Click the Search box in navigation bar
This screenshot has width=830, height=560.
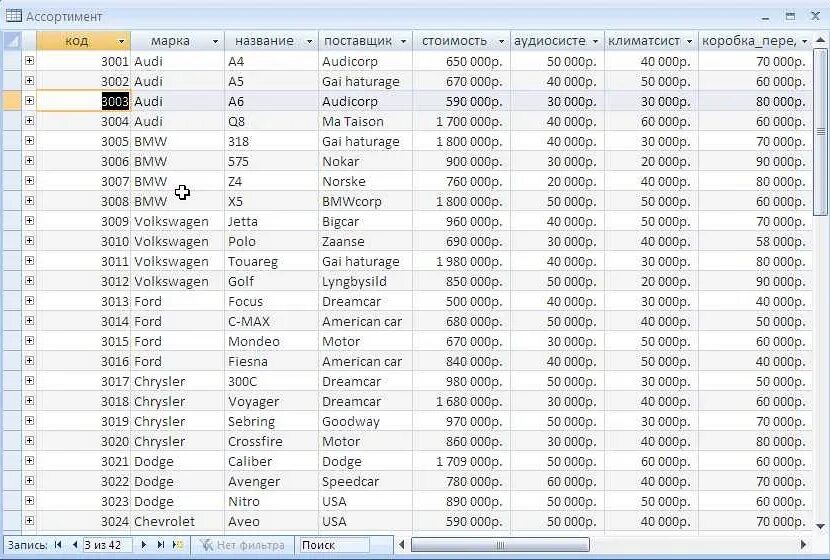click(333, 545)
